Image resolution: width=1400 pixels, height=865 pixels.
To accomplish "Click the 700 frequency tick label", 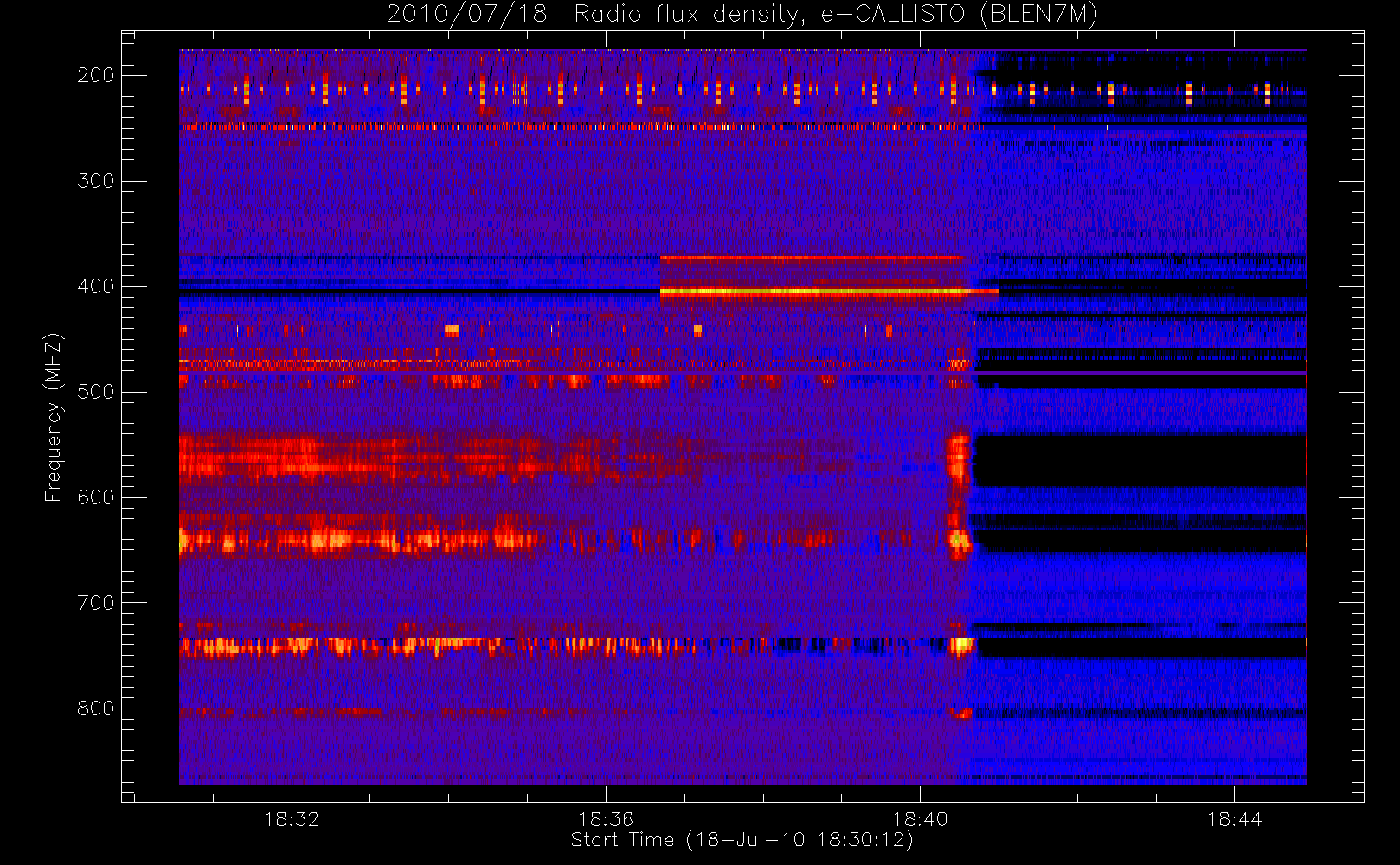I will (x=96, y=603).
